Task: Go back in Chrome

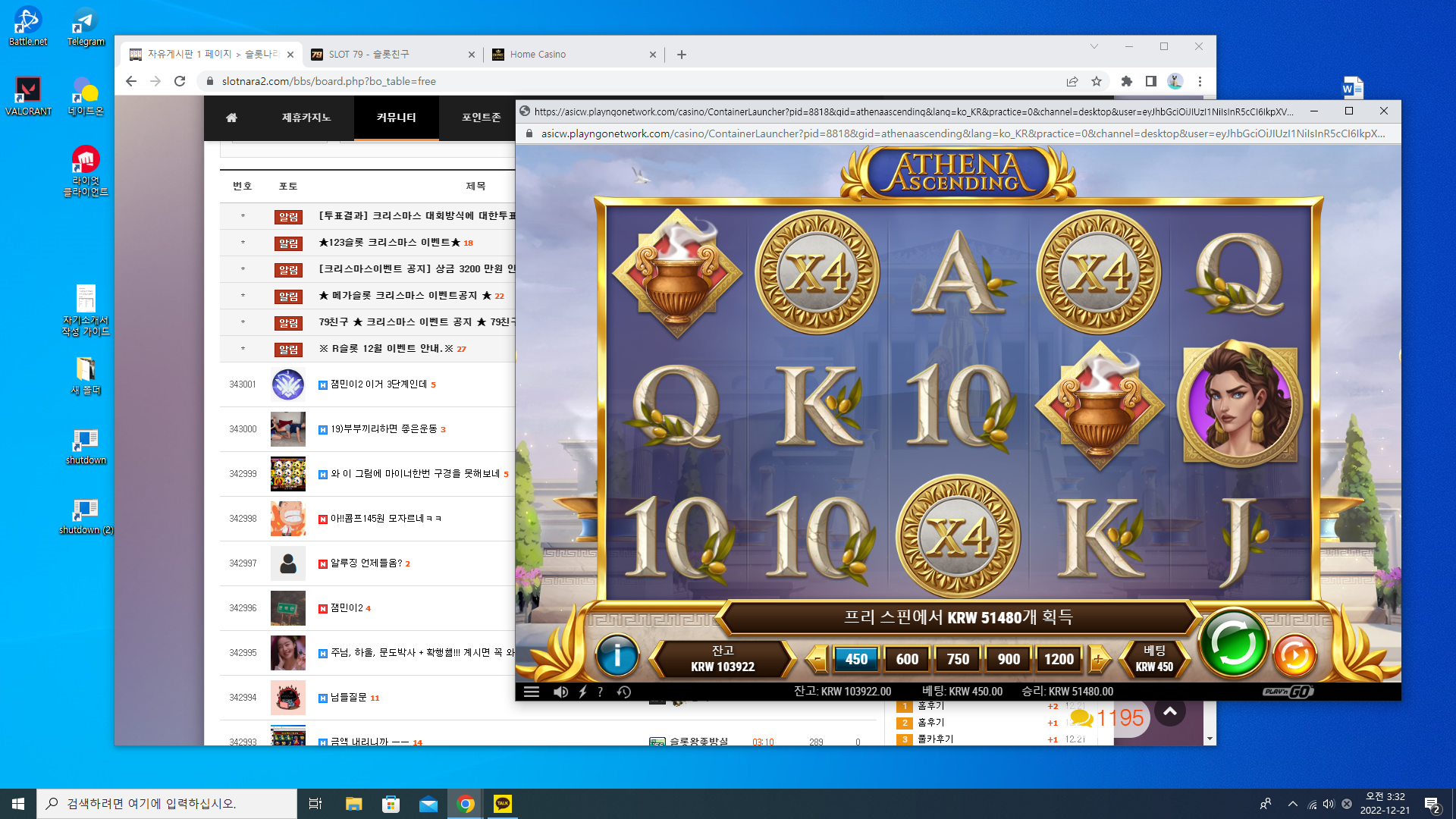Action: (x=131, y=81)
